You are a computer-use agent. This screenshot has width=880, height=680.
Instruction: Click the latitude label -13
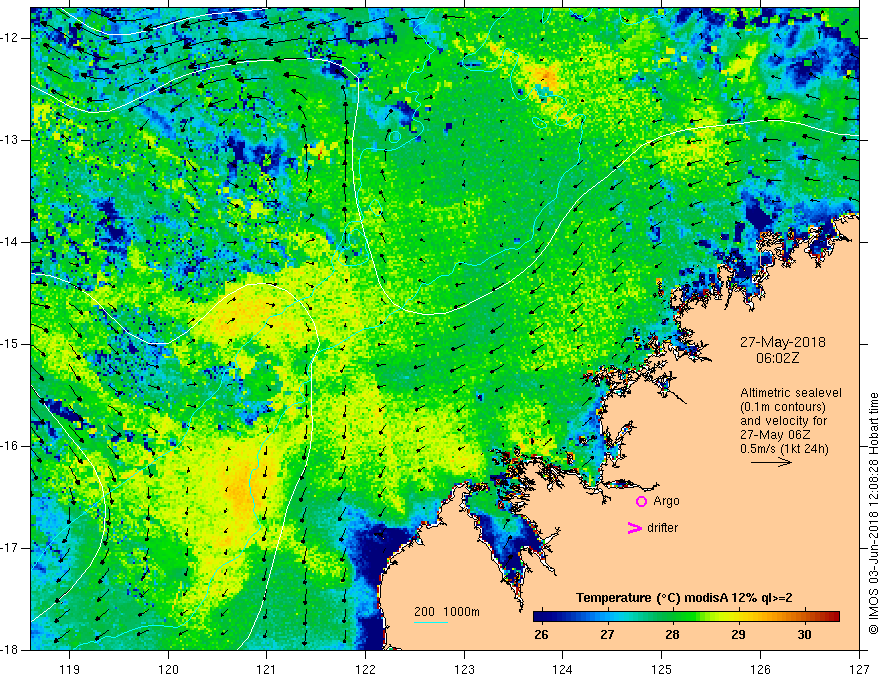[11, 140]
